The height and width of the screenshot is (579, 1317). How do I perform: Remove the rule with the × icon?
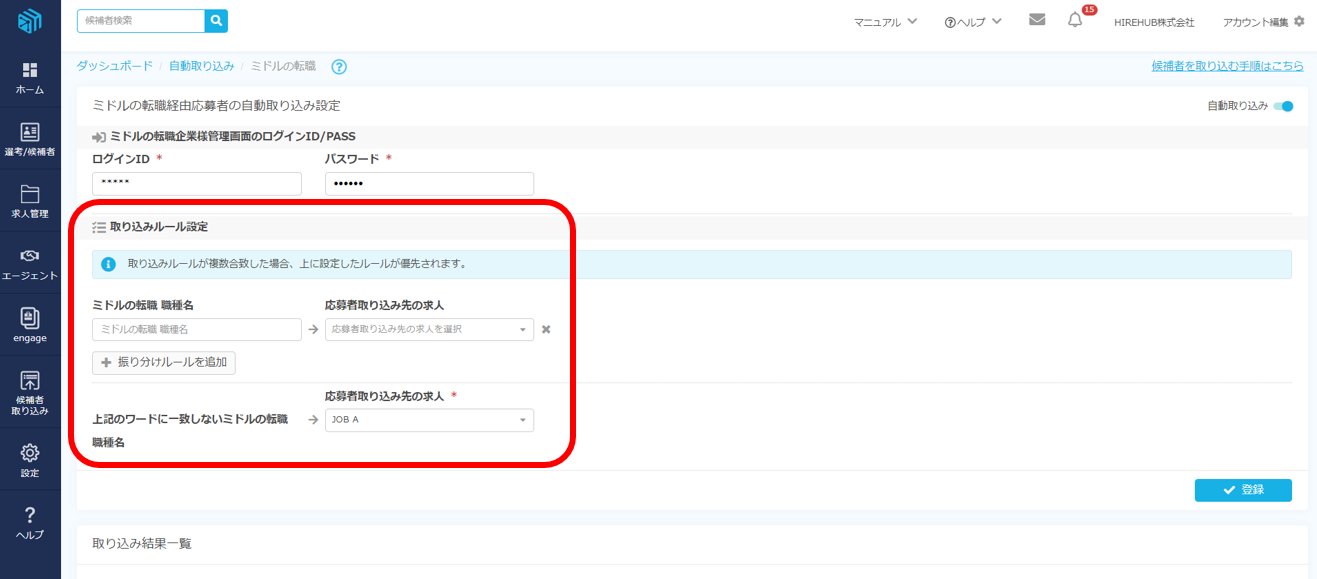coord(546,329)
